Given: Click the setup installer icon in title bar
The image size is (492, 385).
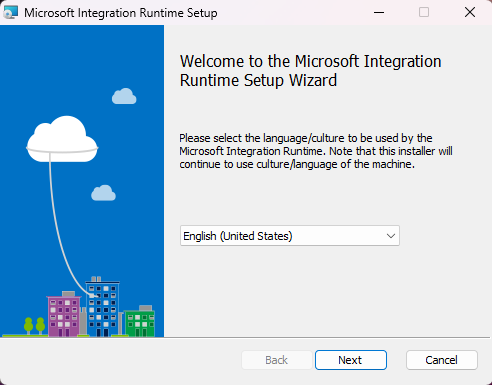Looking at the screenshot, I should [x=10, y=13].
